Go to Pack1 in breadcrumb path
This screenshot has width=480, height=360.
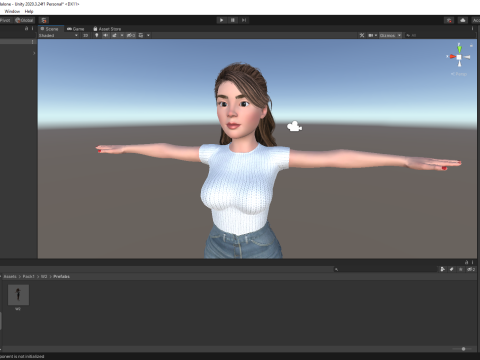coord(28,277)
